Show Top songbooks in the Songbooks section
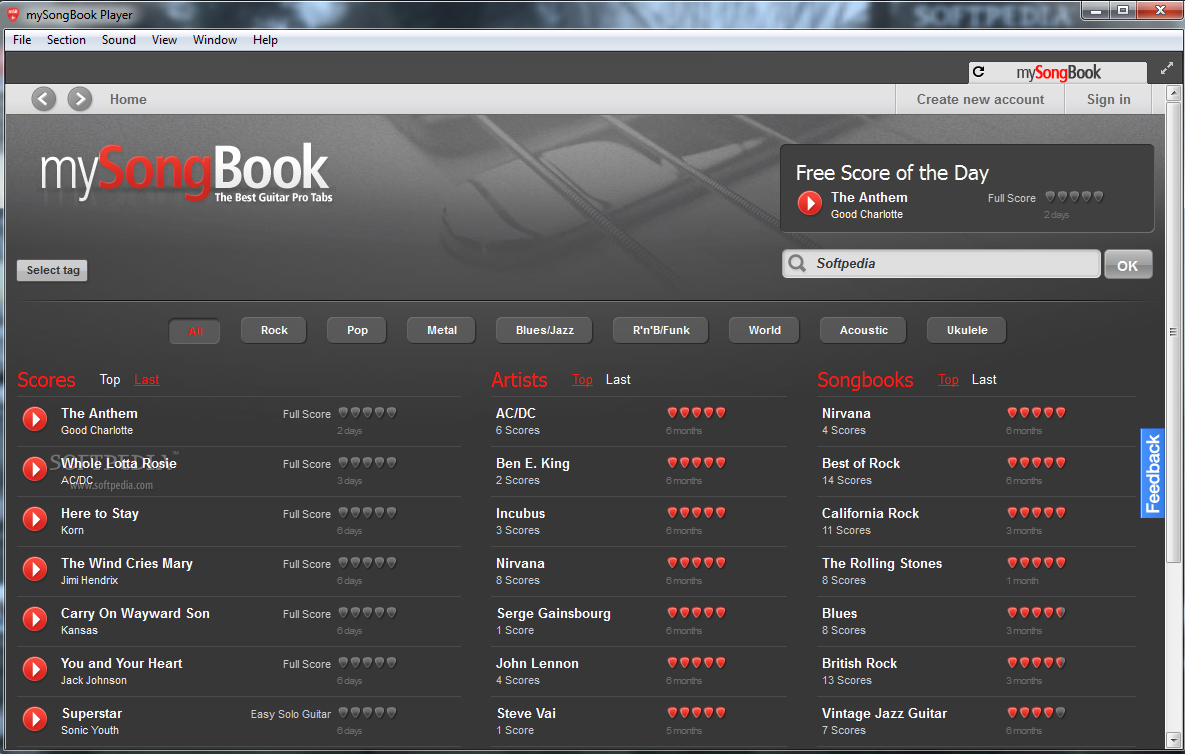The image size is (1185, 754). click(x=948, y=380)
